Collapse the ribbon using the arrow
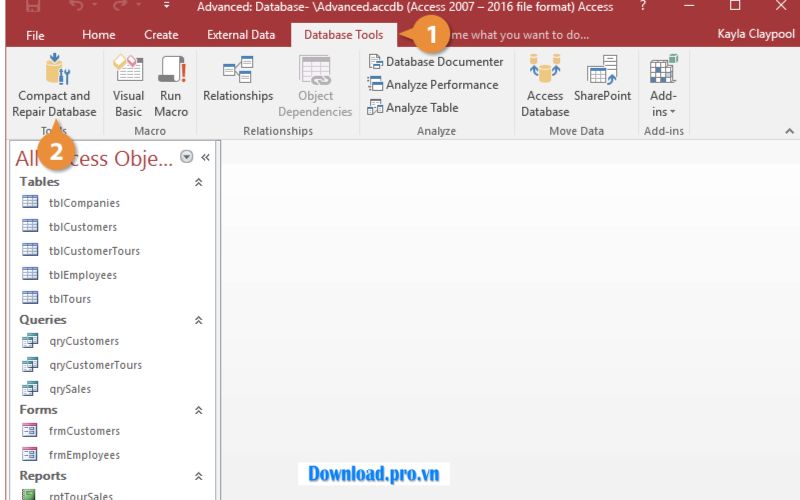Image resolution: width=800 pixels, height=500 pixels. [x=789, y=132]
